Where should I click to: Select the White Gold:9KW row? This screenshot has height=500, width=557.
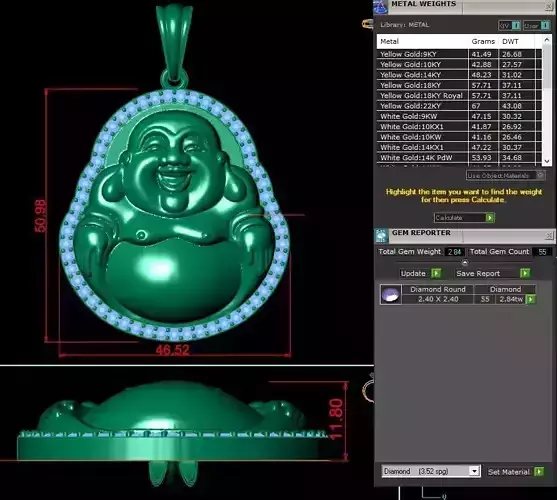coord(459,116)
